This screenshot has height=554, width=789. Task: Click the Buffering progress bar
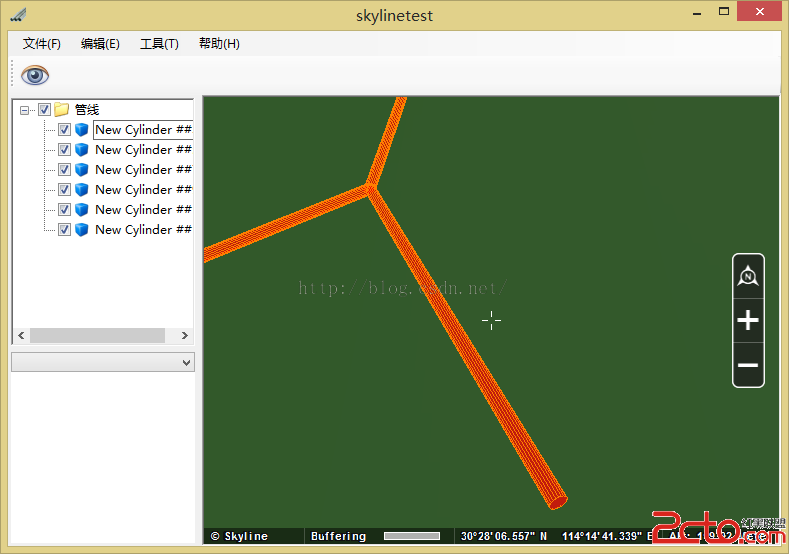tap(412, 536)
